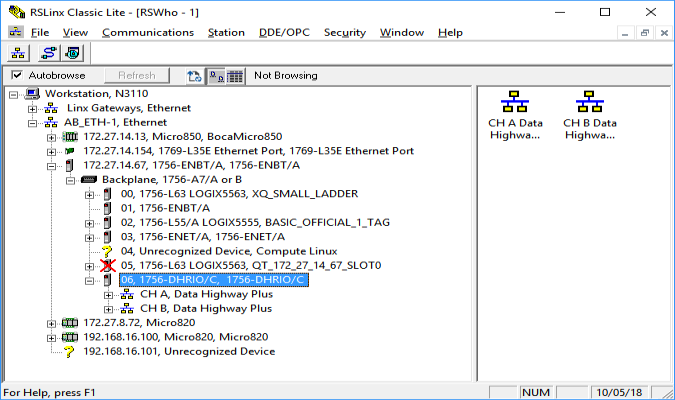Click red X icon on slot 05
675x400 pixels.
108,266
